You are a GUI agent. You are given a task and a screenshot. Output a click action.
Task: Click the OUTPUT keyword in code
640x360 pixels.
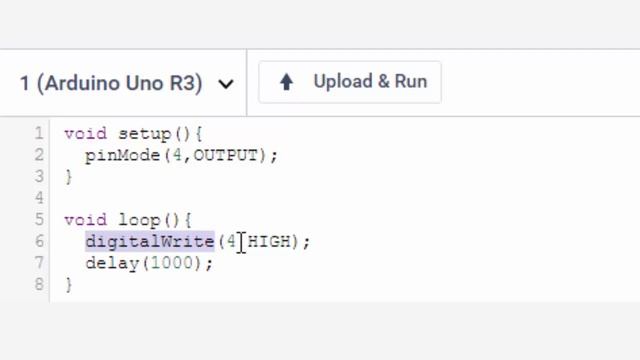pyautogui.click(x=226, y=155)
